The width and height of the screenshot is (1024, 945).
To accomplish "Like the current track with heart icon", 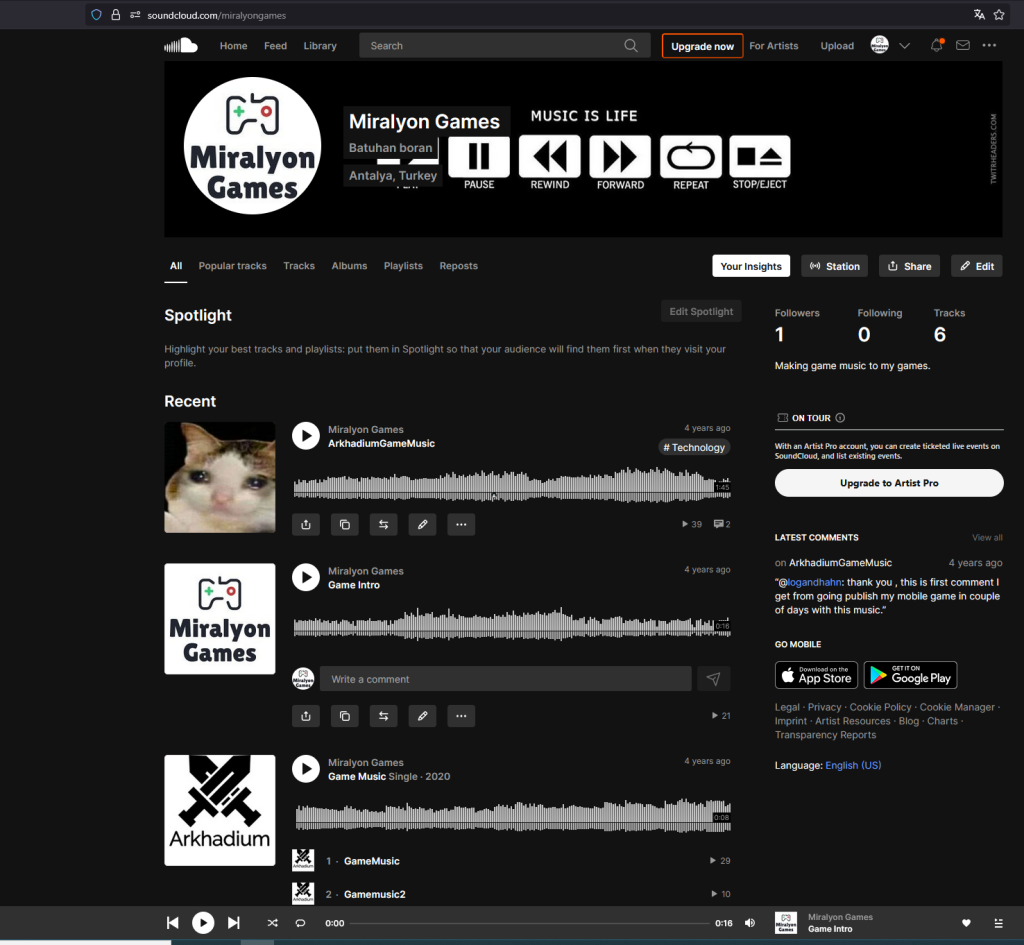I will click(966, 923).
